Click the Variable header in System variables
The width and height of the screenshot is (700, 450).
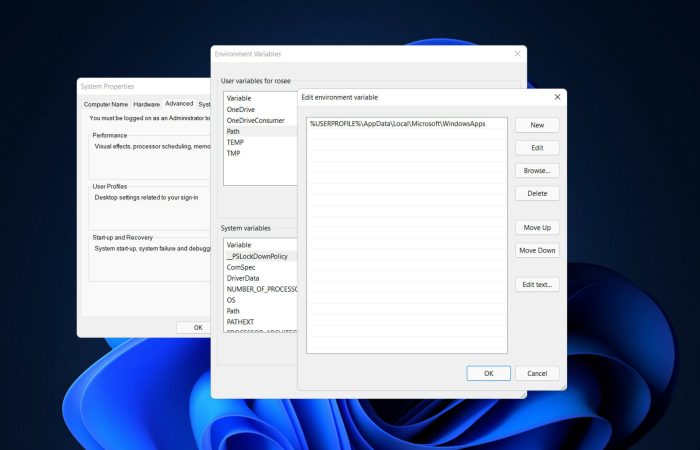260,245
